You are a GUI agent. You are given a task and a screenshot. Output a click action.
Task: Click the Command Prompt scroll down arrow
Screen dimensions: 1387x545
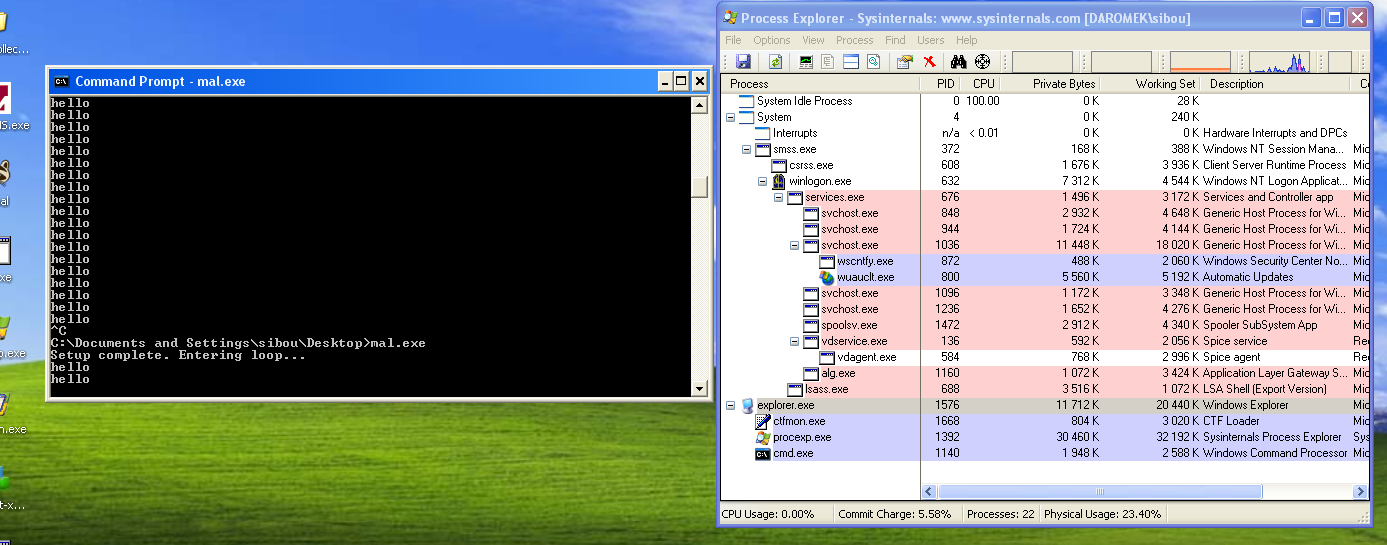[x=699, y=387]
